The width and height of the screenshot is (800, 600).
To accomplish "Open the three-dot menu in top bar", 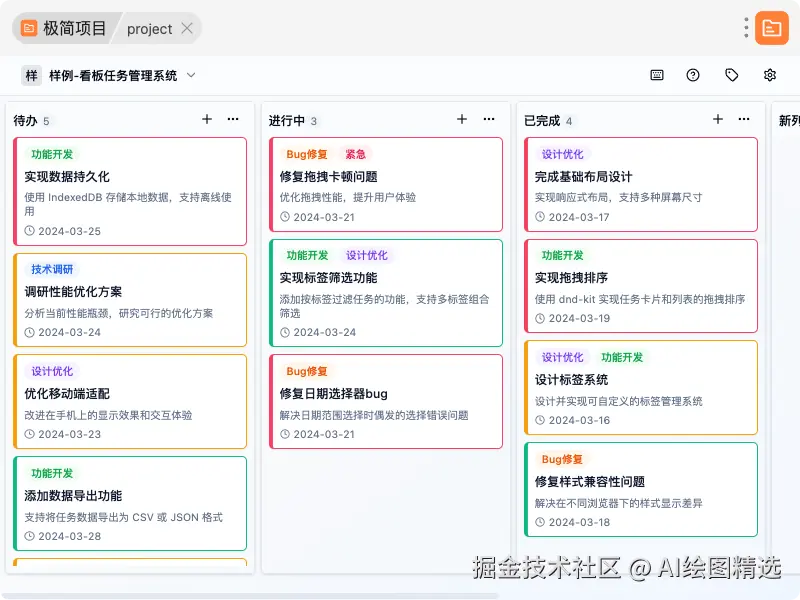I will pyautogui.click(x=745, y=28).
